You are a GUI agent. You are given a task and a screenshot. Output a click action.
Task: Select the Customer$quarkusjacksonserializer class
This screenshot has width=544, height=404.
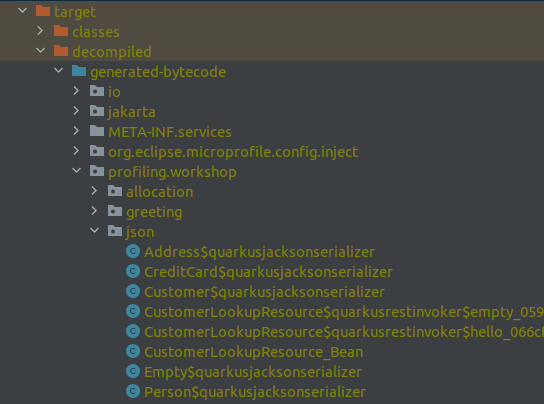tap(264, 292)
